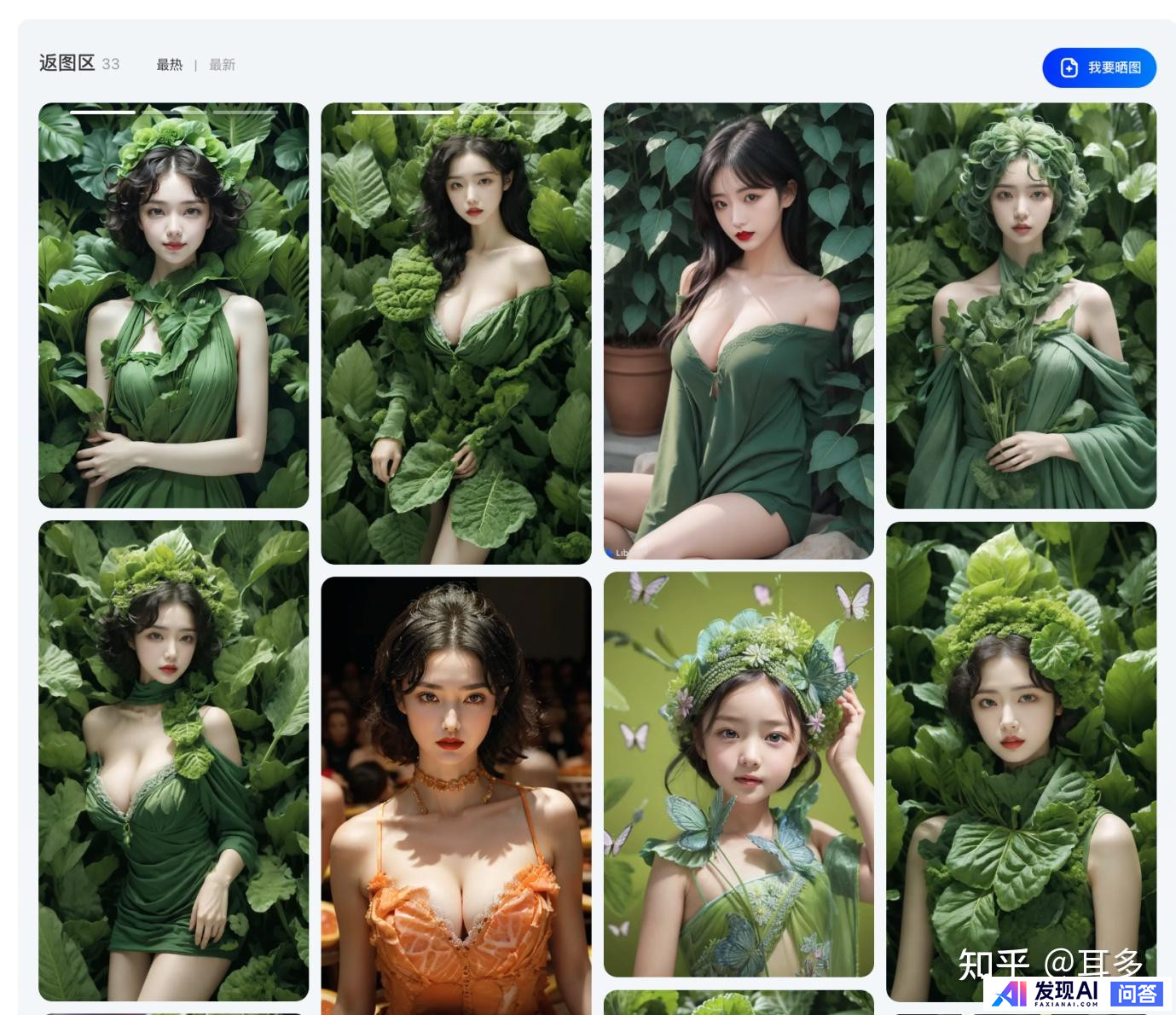Switch to the 最新 sort tab
Screen dimensions: 1176x1015
pyautogui.click(x=222, y=65)
